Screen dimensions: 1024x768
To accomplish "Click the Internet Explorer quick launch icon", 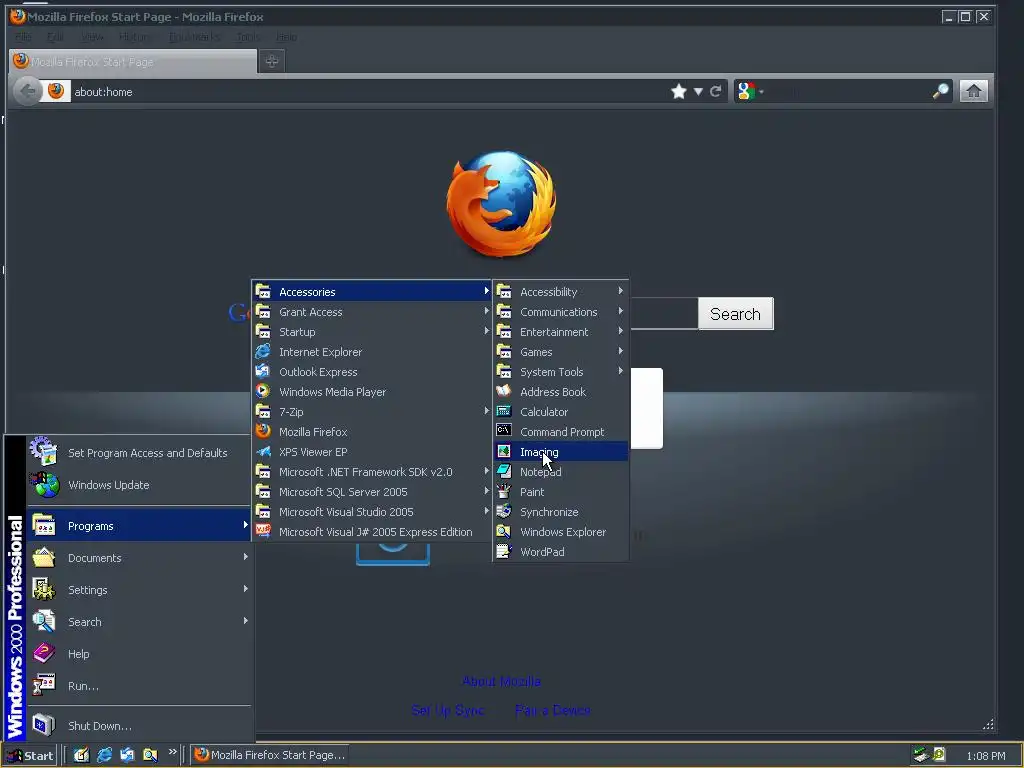I will [104, 755].
